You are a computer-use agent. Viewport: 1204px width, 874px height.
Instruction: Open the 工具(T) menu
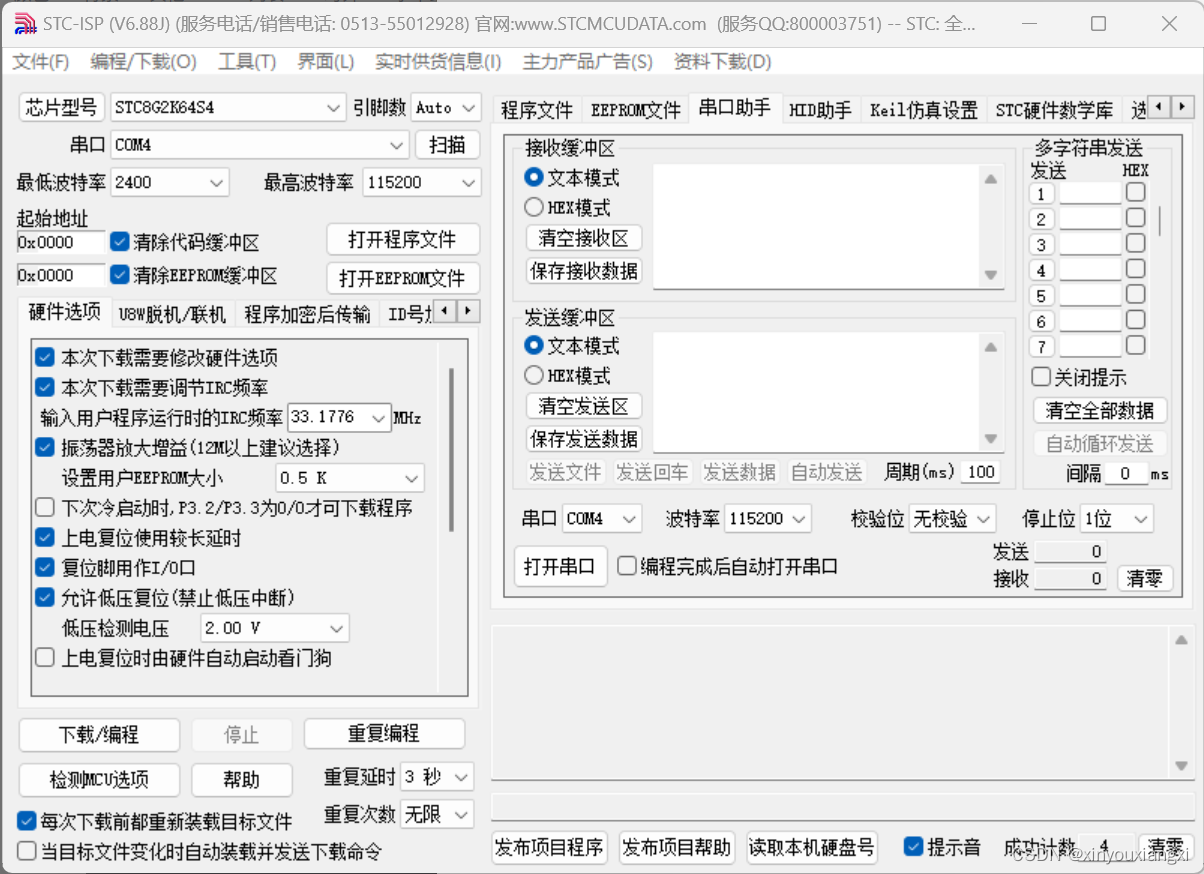coord(246,61)
